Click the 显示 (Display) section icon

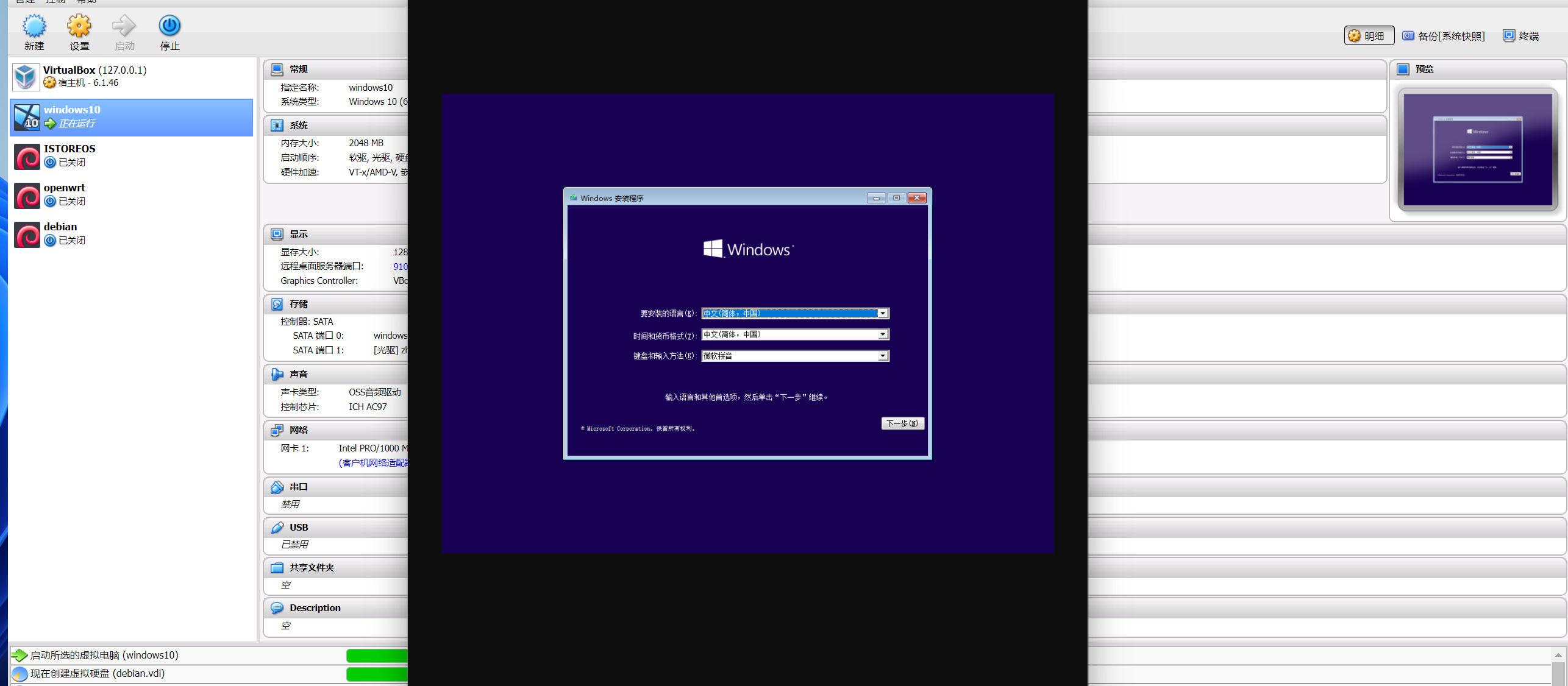[x=277, y=235]
